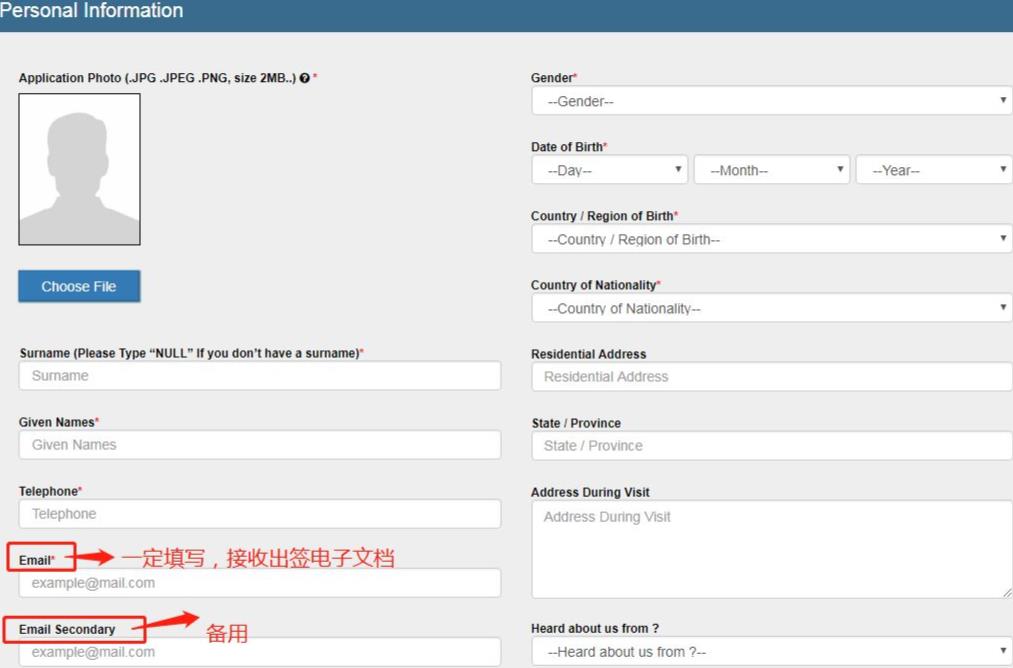
Task: Select the primary Email input field
Action: click(259, 583)
